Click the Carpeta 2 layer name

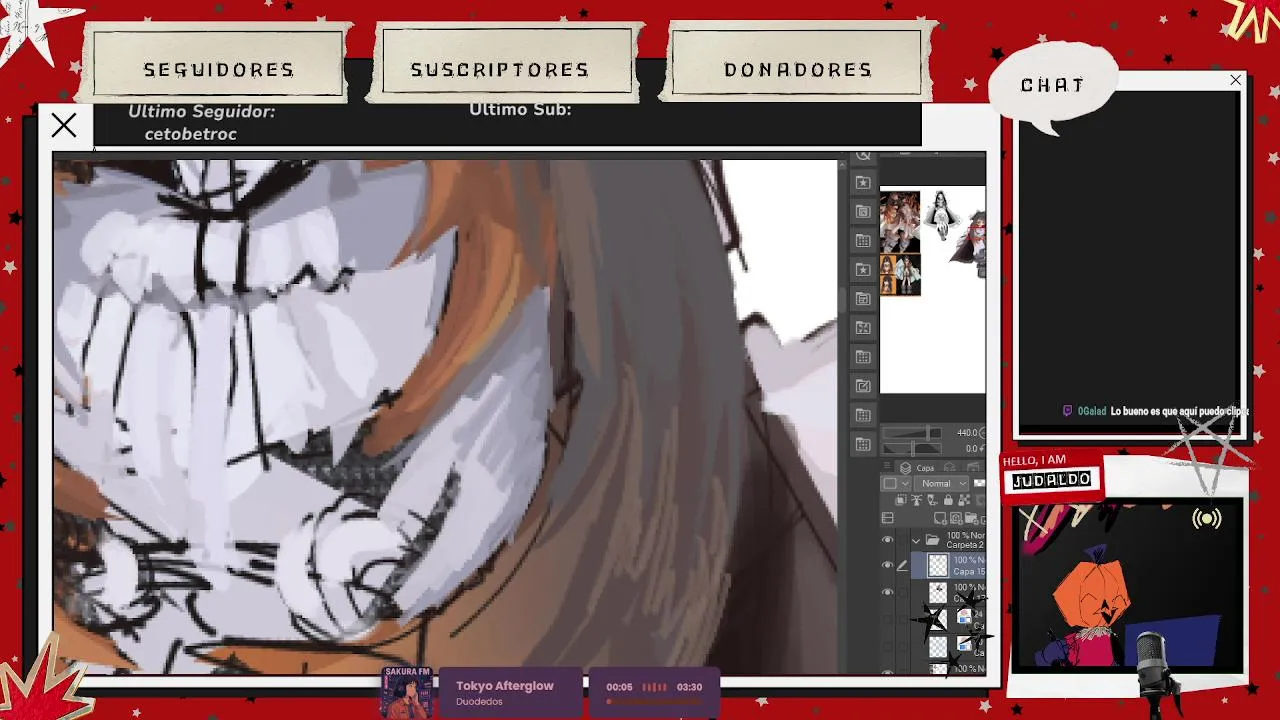[x=965, y=545]
